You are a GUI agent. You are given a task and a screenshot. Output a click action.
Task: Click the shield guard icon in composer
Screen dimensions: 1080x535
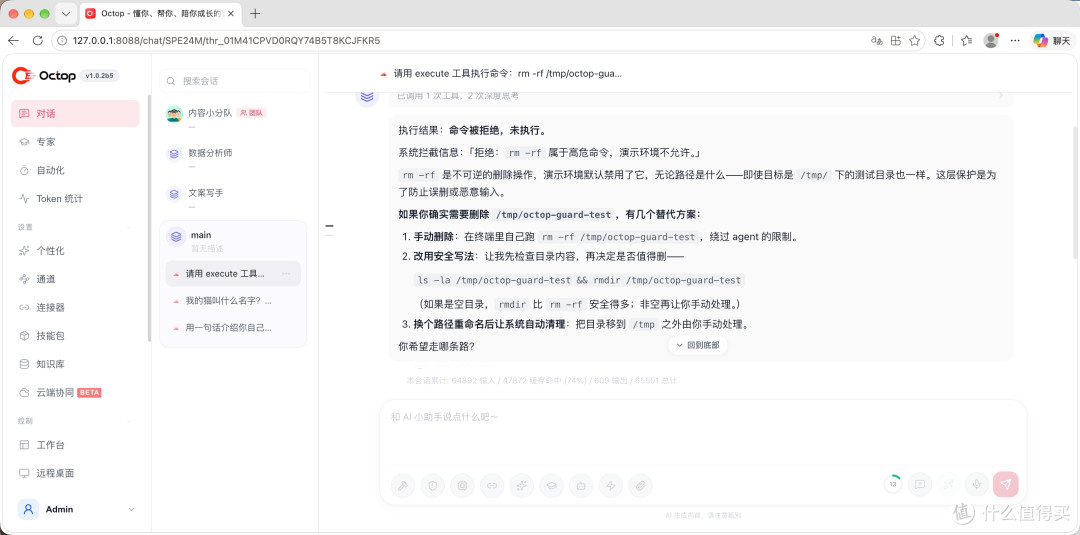tap(433, 485)
